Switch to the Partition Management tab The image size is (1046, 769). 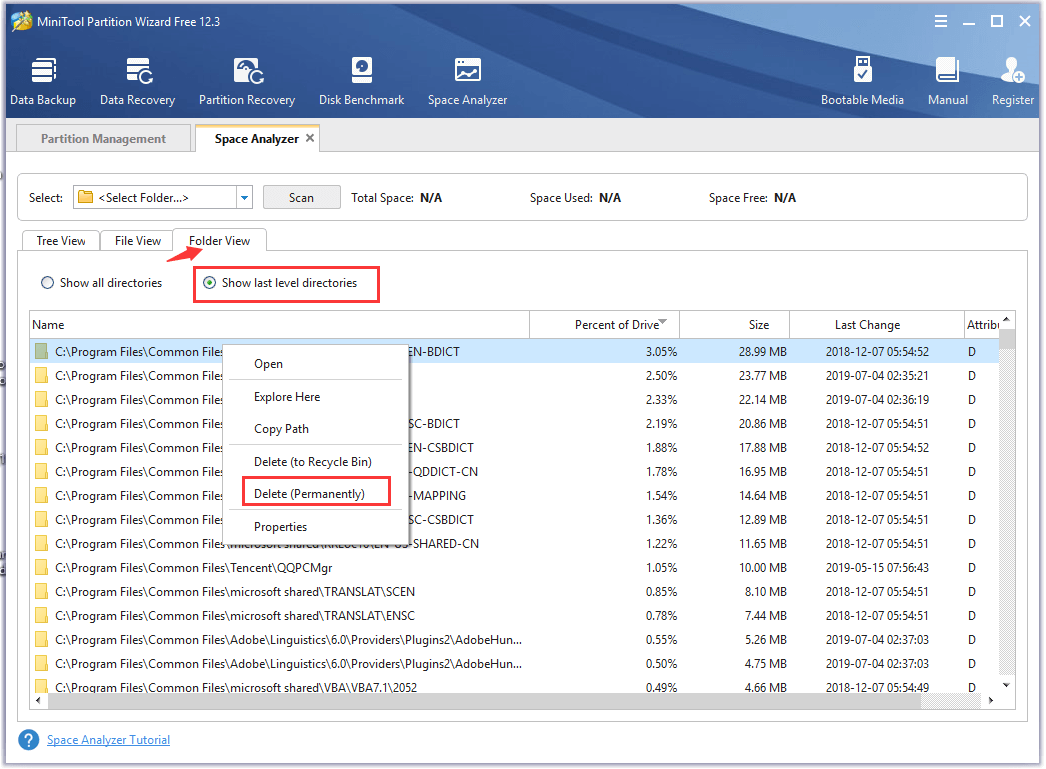point(103,139)
